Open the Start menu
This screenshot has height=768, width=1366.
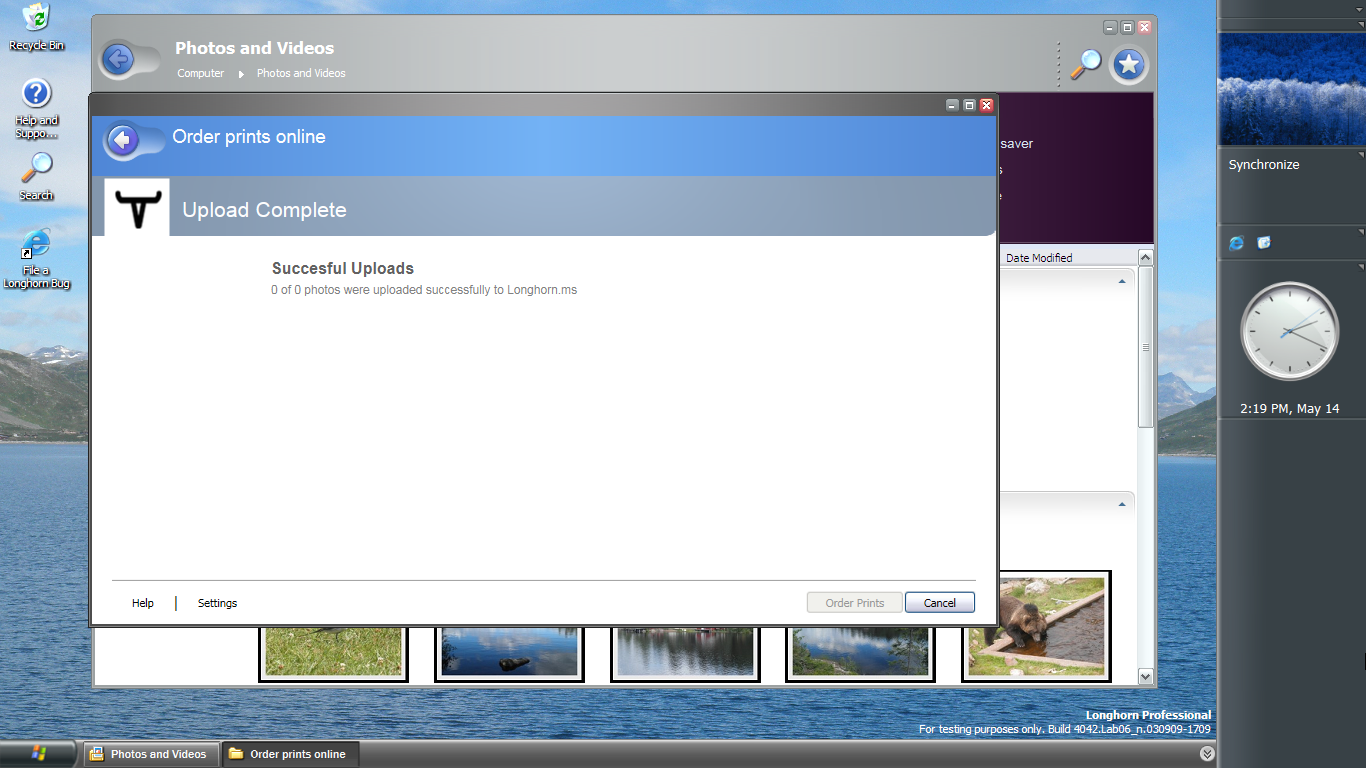[x=40, y=753]
